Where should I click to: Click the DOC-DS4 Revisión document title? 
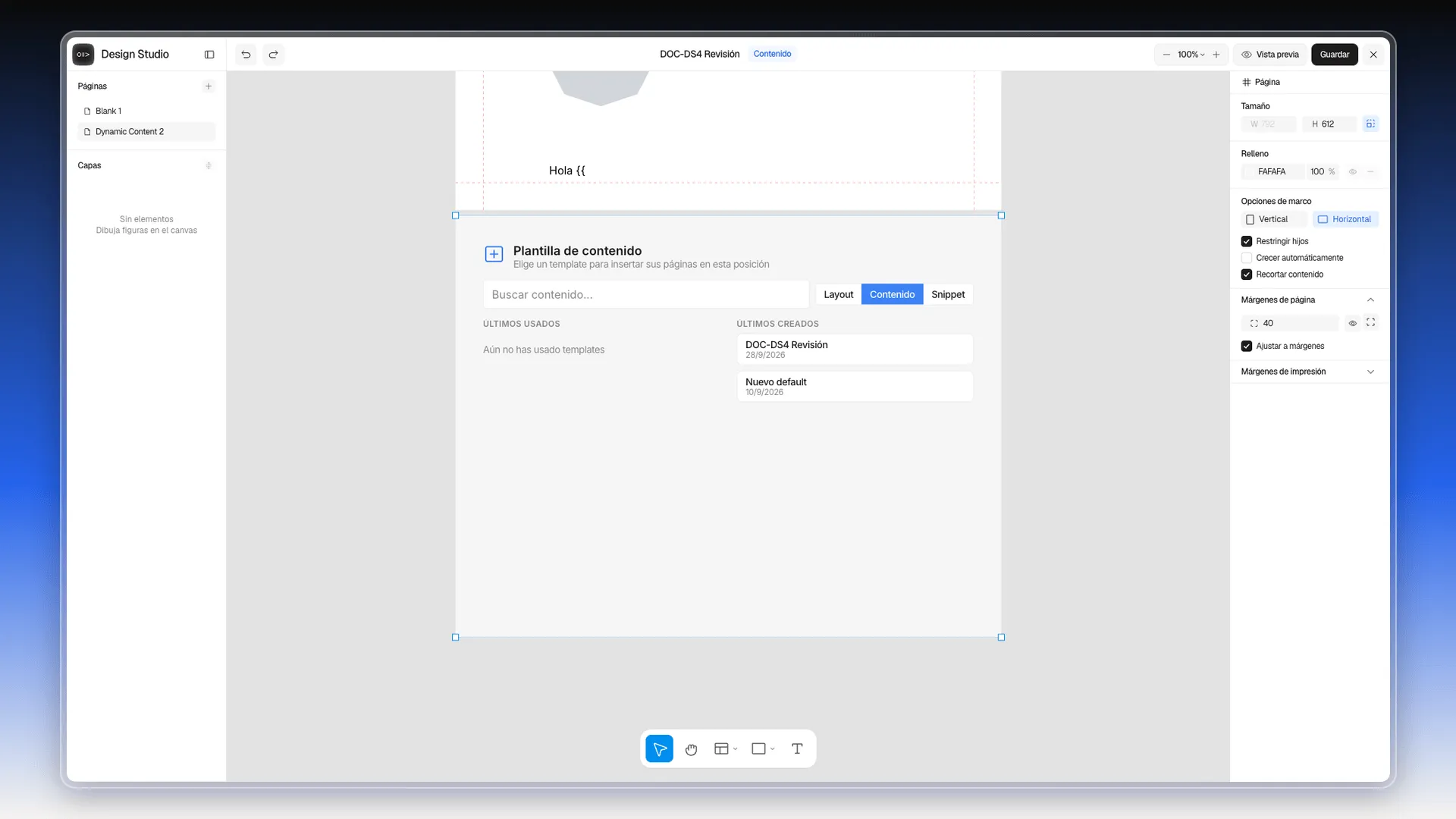[x=699, y=54]
